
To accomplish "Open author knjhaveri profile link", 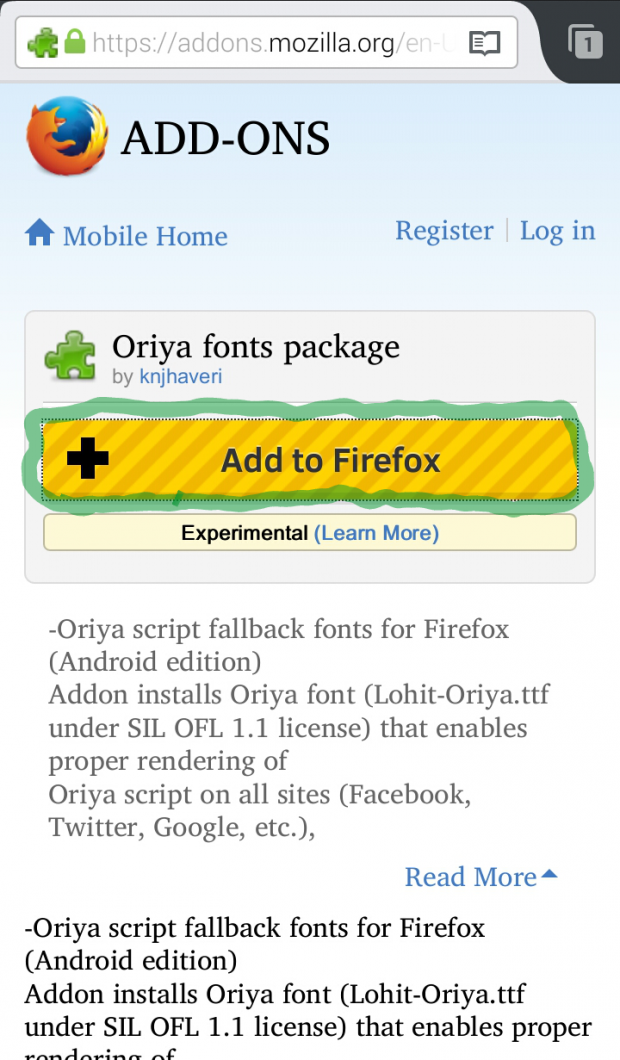I will [x=180, y=377].
